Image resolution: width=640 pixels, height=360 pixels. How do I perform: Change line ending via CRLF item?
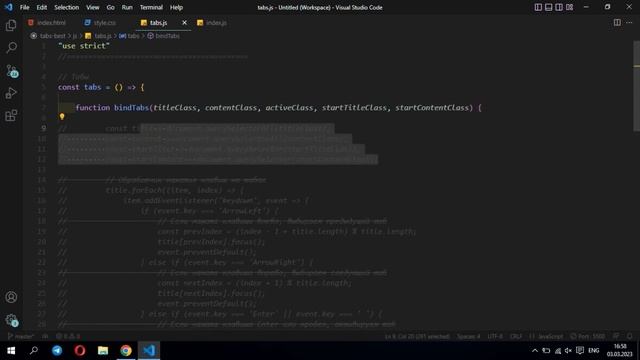(x=516, y=336)
